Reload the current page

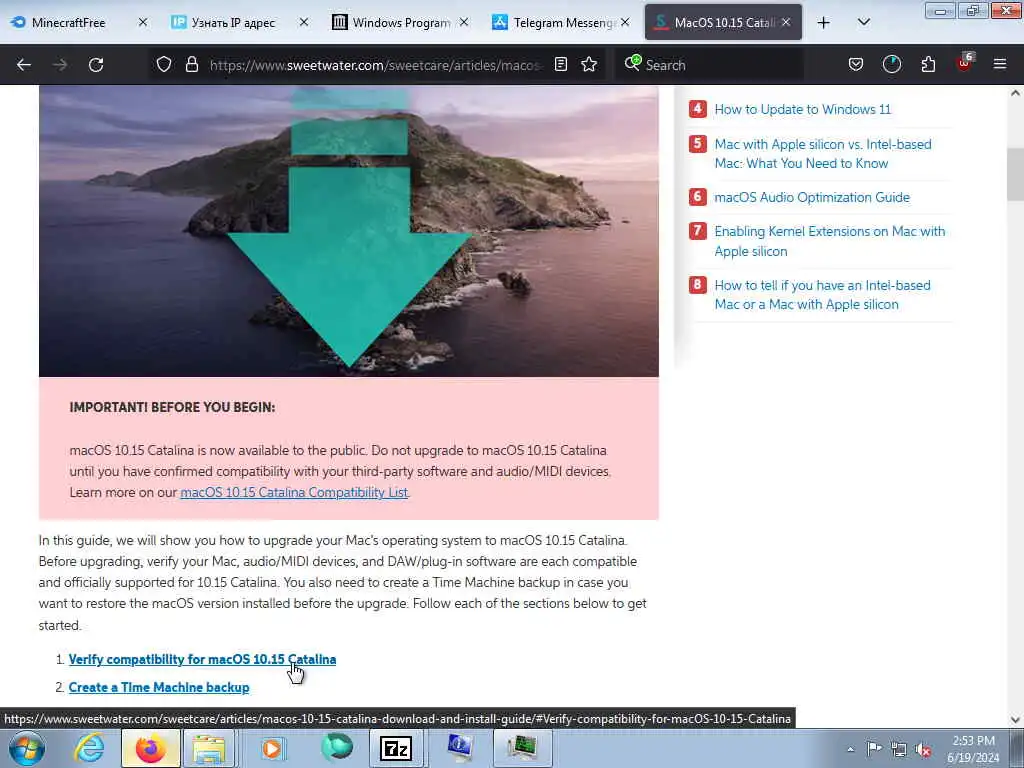click(96, 65)
